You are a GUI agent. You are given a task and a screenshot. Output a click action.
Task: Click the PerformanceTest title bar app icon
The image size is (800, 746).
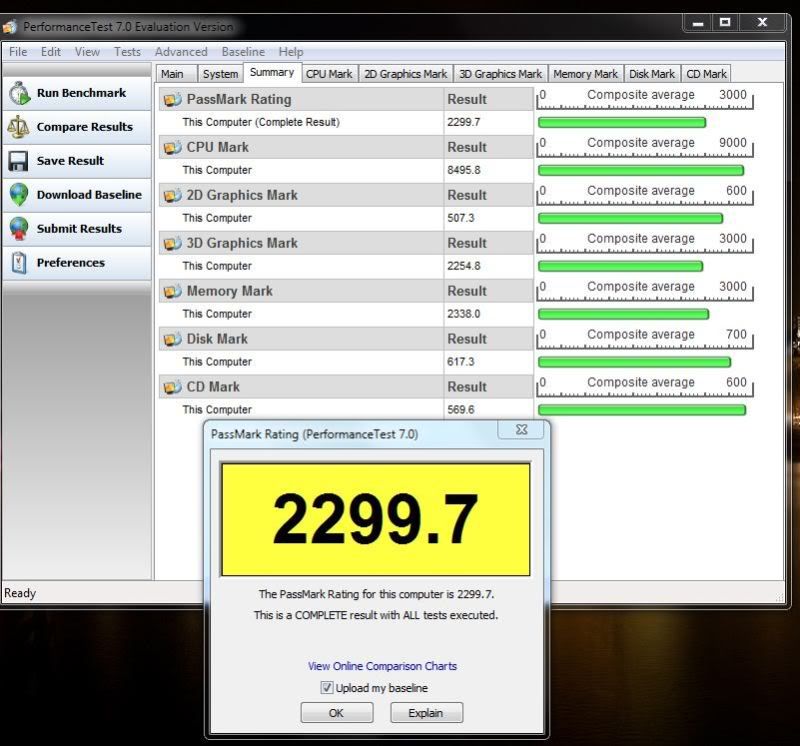click(x=10, y=27)
